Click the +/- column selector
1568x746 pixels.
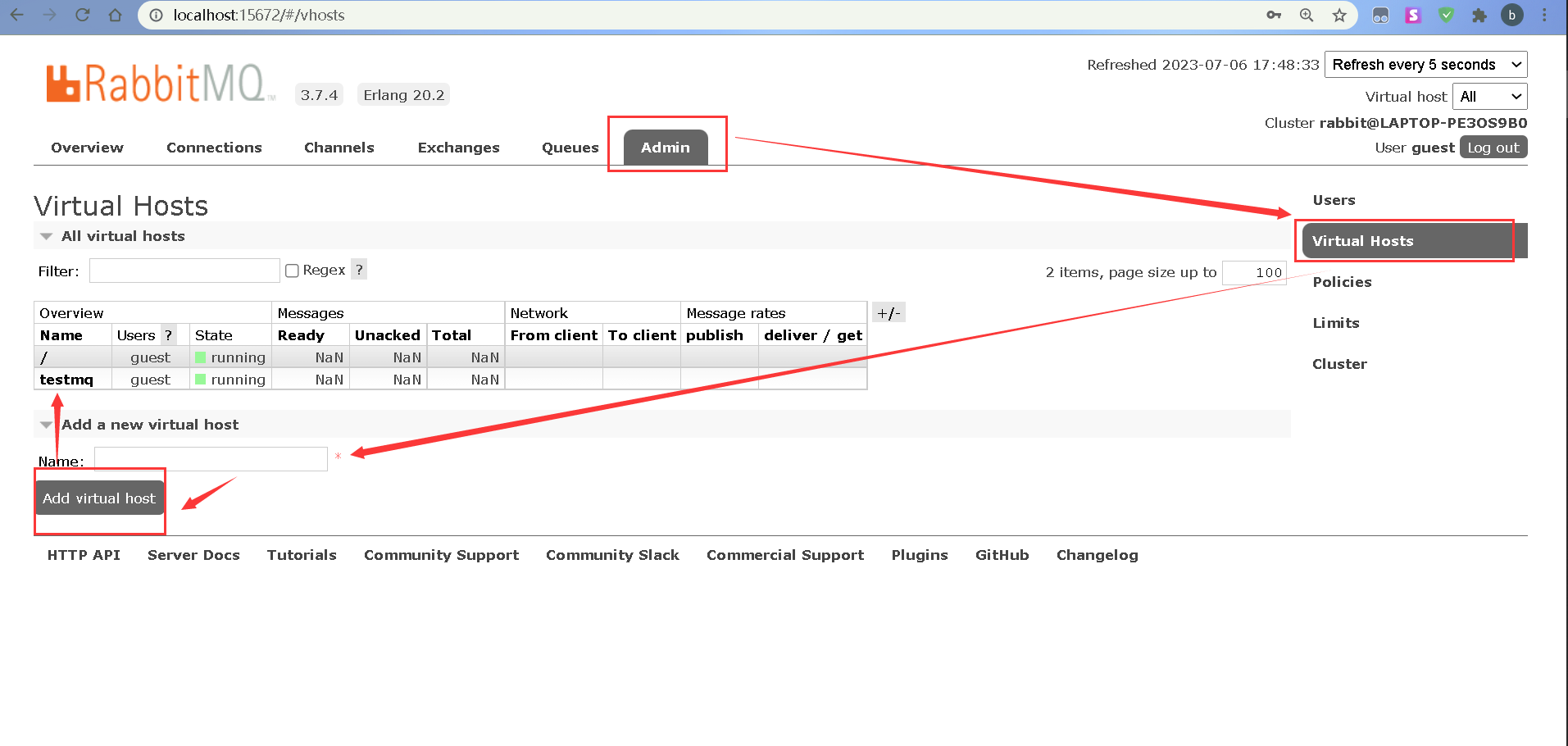click(889, 312)
